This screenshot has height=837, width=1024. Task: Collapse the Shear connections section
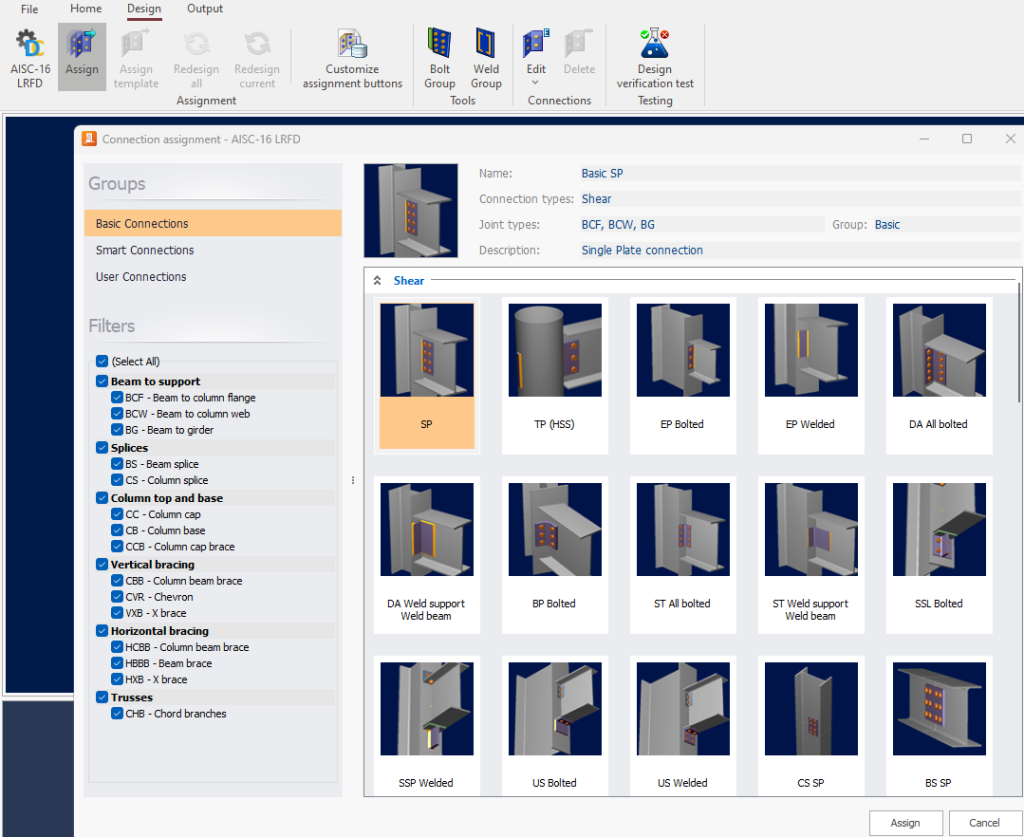(x=378, y=281)
